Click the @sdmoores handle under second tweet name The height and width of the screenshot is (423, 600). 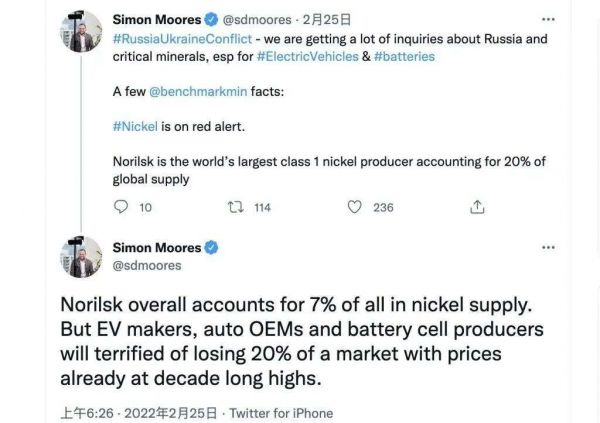point(147,265)
